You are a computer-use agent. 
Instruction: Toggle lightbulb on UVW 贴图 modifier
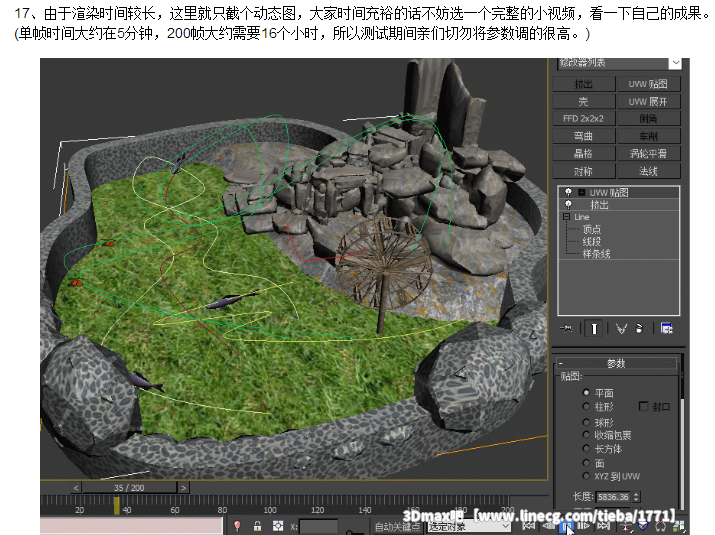[568, 192]
